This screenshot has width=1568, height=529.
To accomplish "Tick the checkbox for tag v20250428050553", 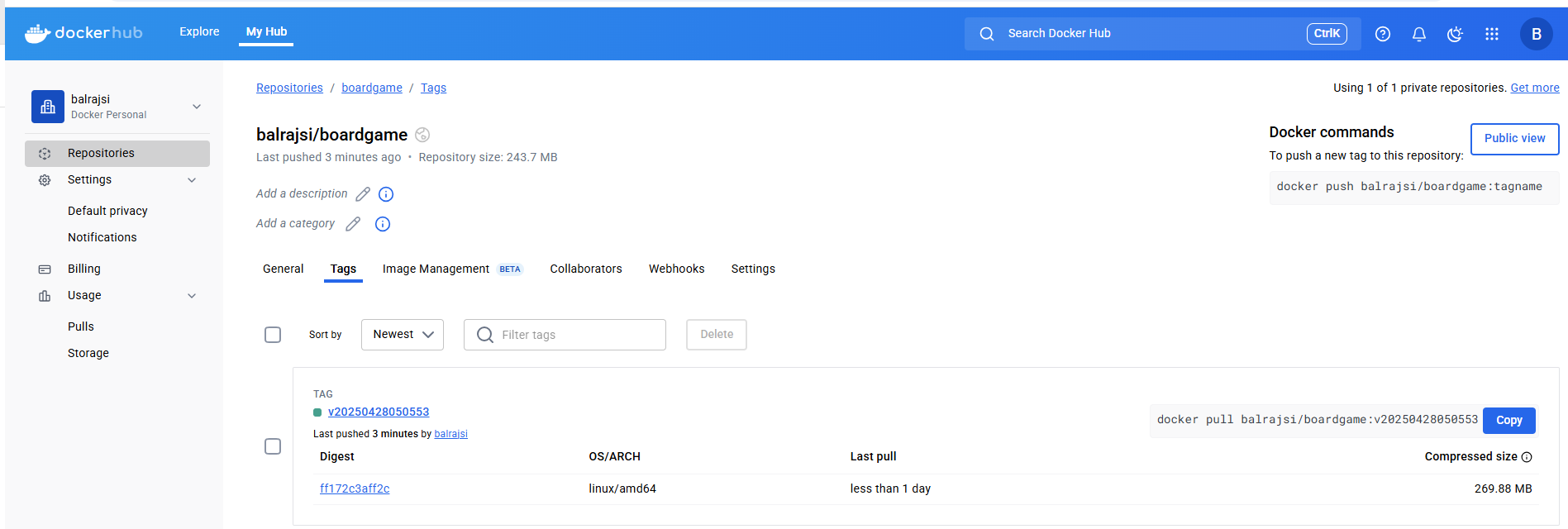I will tap(273, 446).
